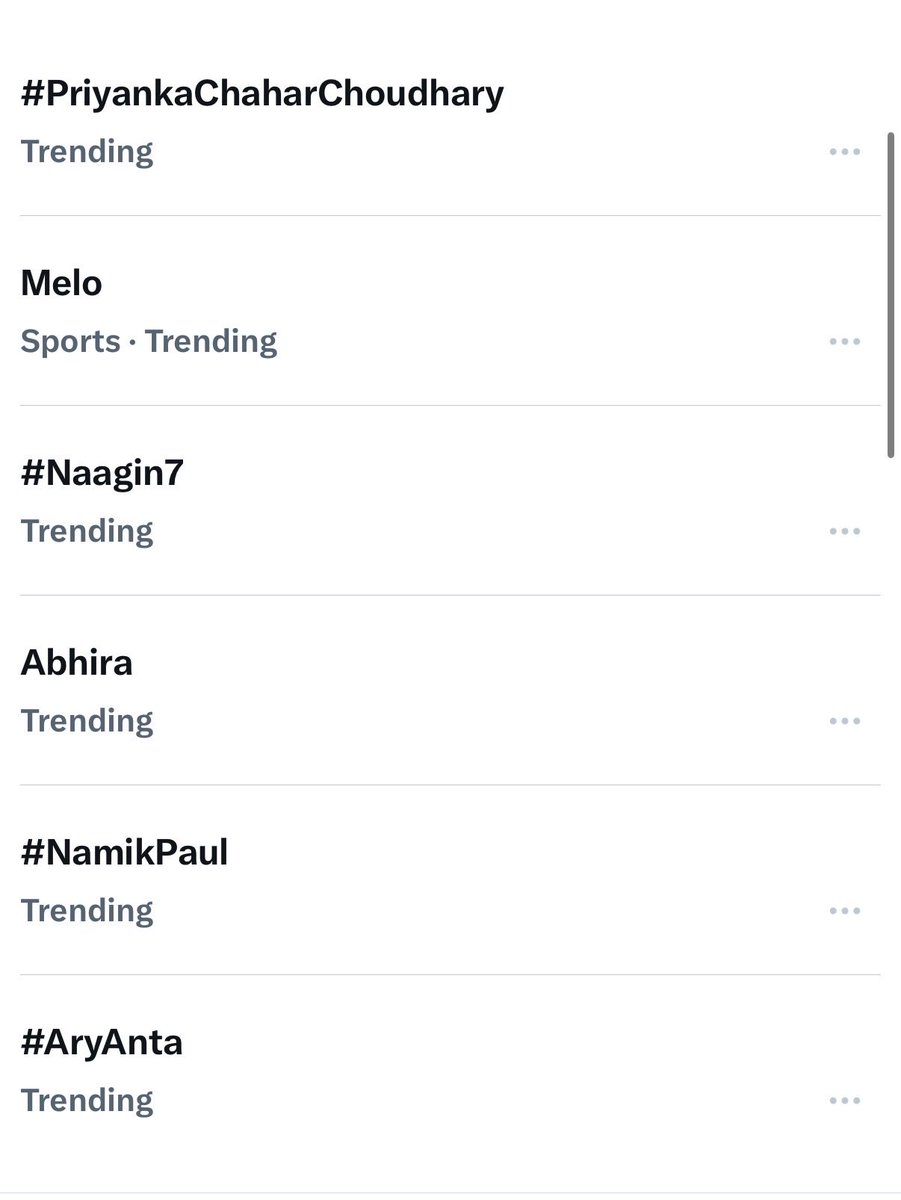
Task: Open the Melo trending topic
Action: [x=61, y=284]
